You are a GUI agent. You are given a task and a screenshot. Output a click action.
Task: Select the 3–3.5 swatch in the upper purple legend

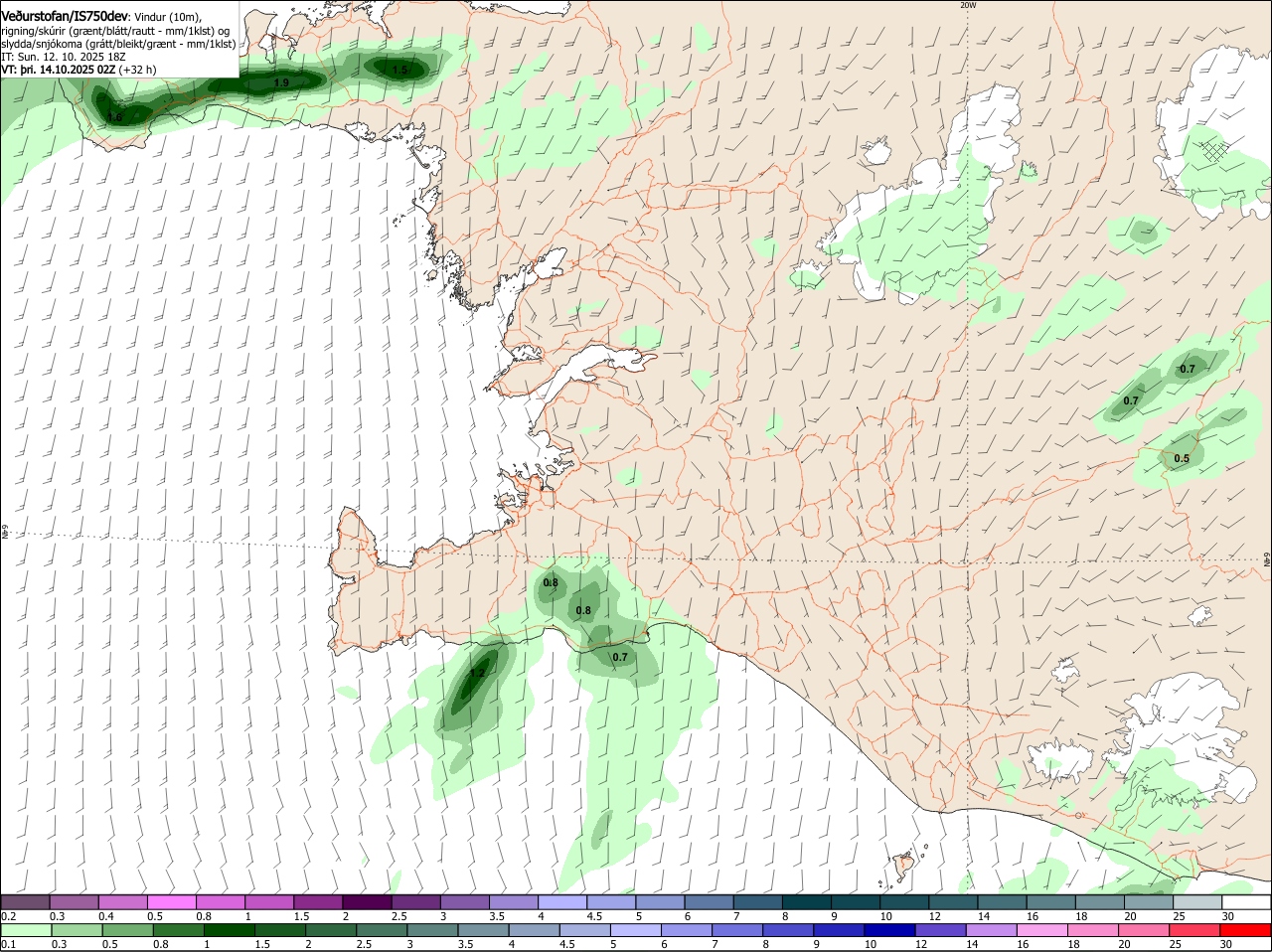click(465, 901)
